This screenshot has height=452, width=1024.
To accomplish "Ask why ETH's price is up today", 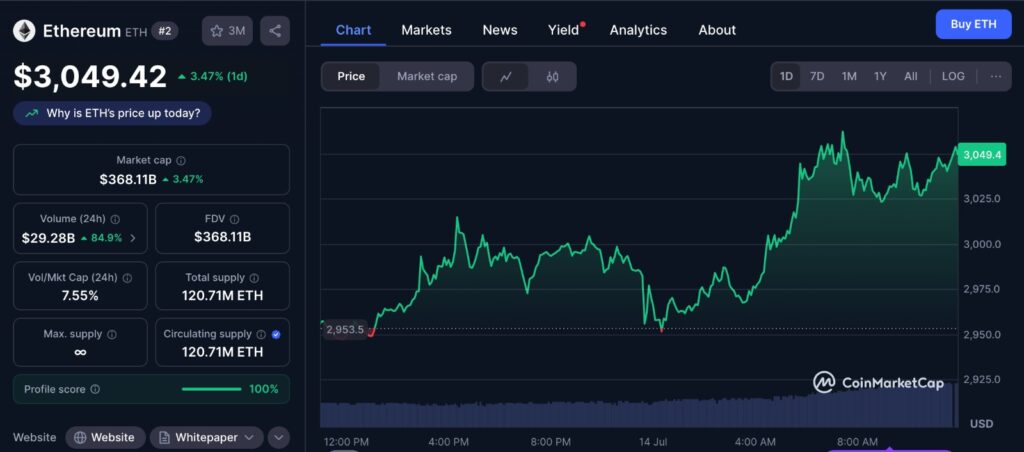I will [x=112, y=114].
